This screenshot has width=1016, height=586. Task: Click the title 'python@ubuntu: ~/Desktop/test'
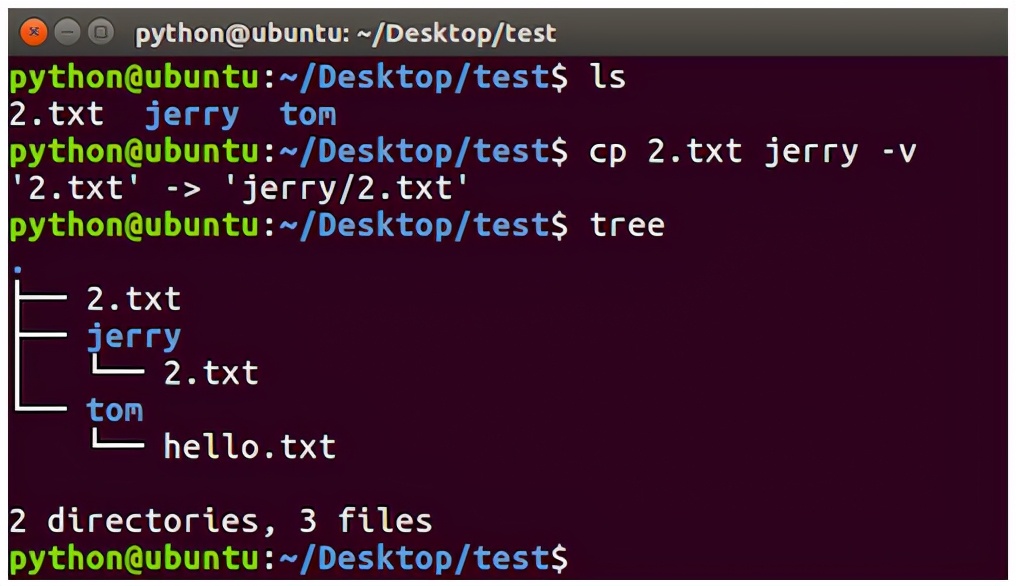pos(345,33)
